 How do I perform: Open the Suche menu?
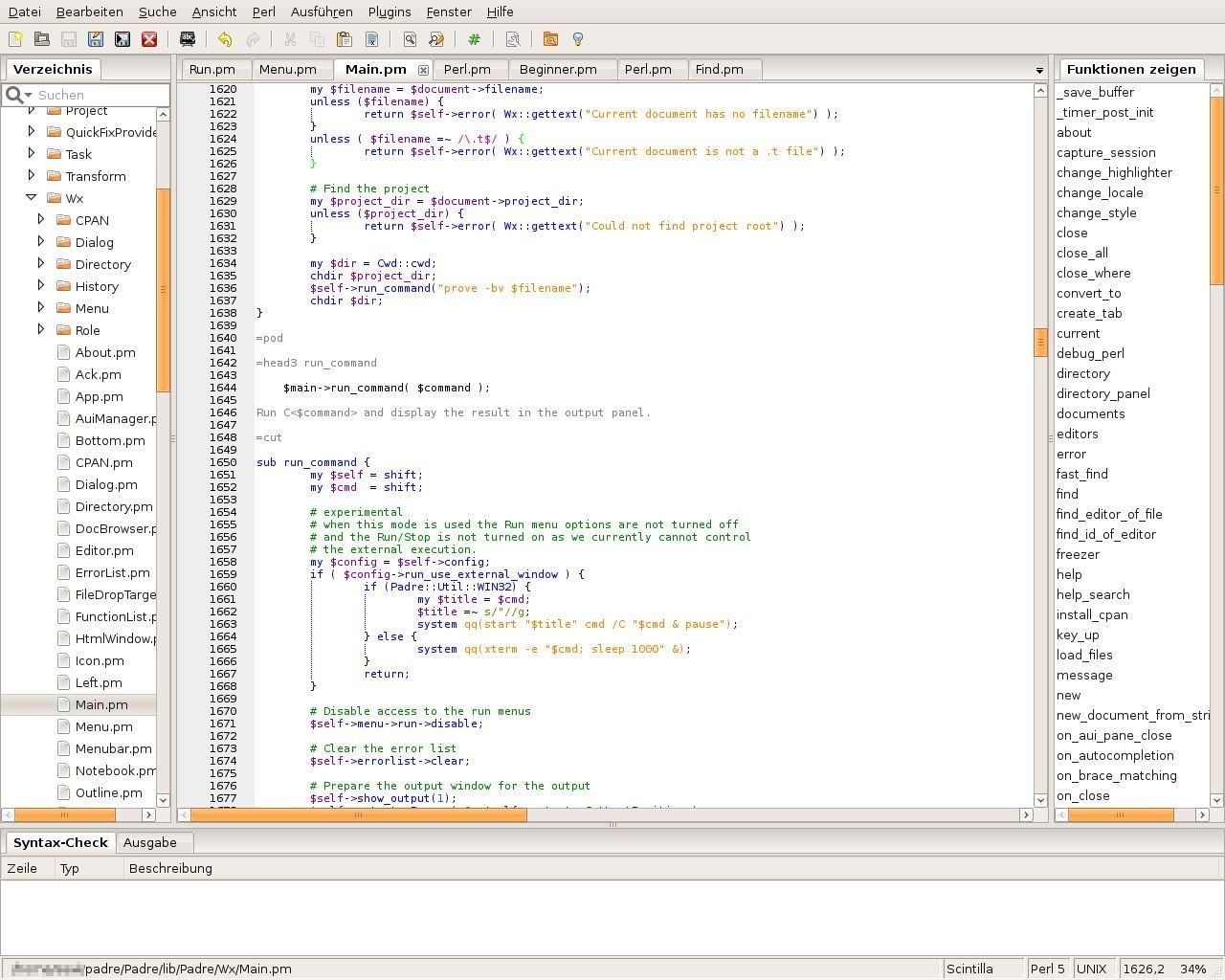pos(158,11)
